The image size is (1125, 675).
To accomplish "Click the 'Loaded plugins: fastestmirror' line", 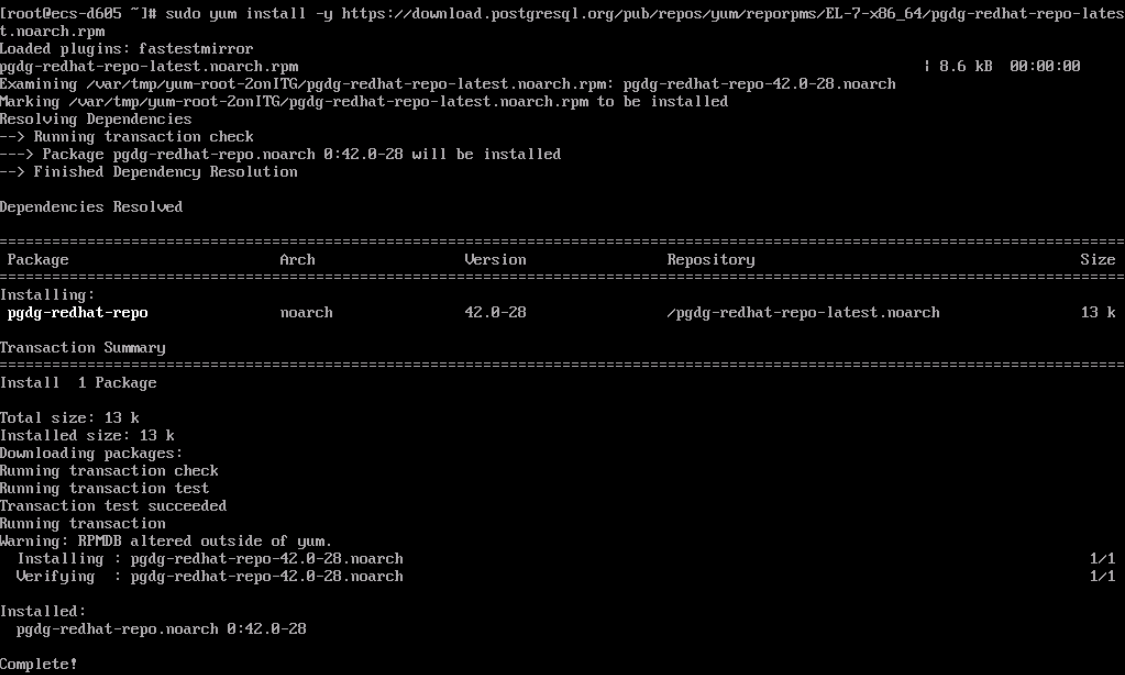I will [x=126, y=49].
